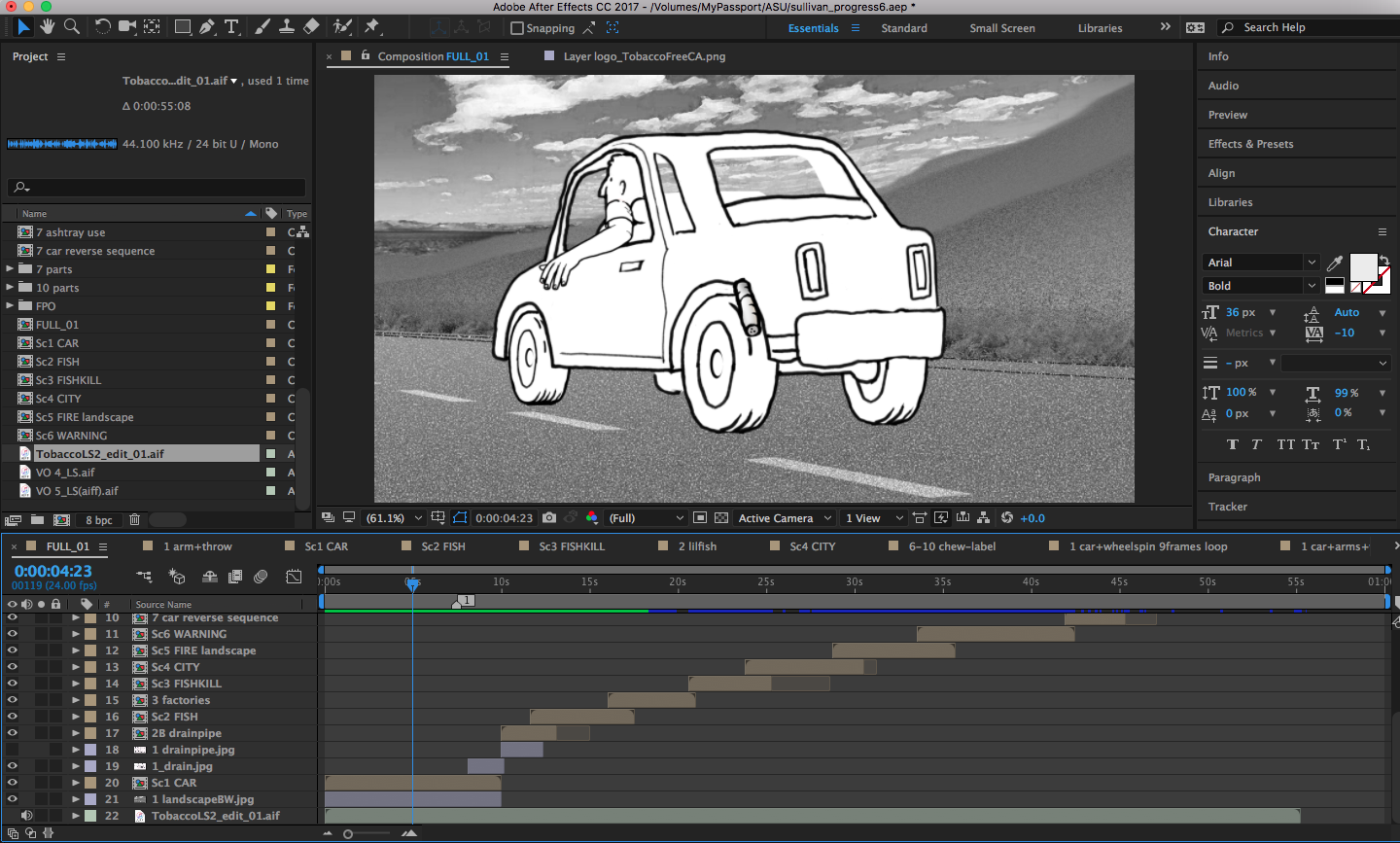This screenshot has height=843, width=1400.
Task: Open the Sc4 CITY timeline tab
Action: (x=812, y=546)
